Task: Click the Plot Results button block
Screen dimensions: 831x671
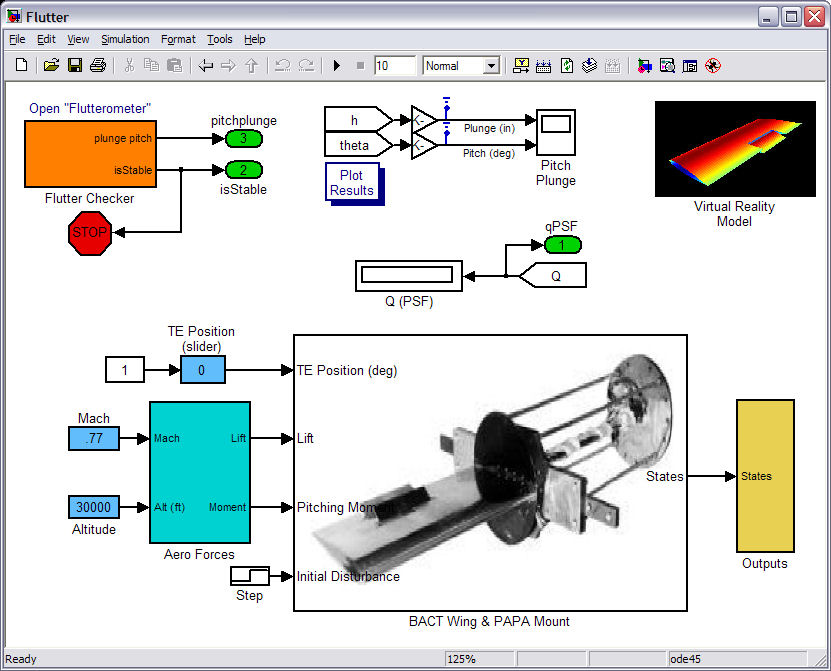Action: click(x=353, y=183)
